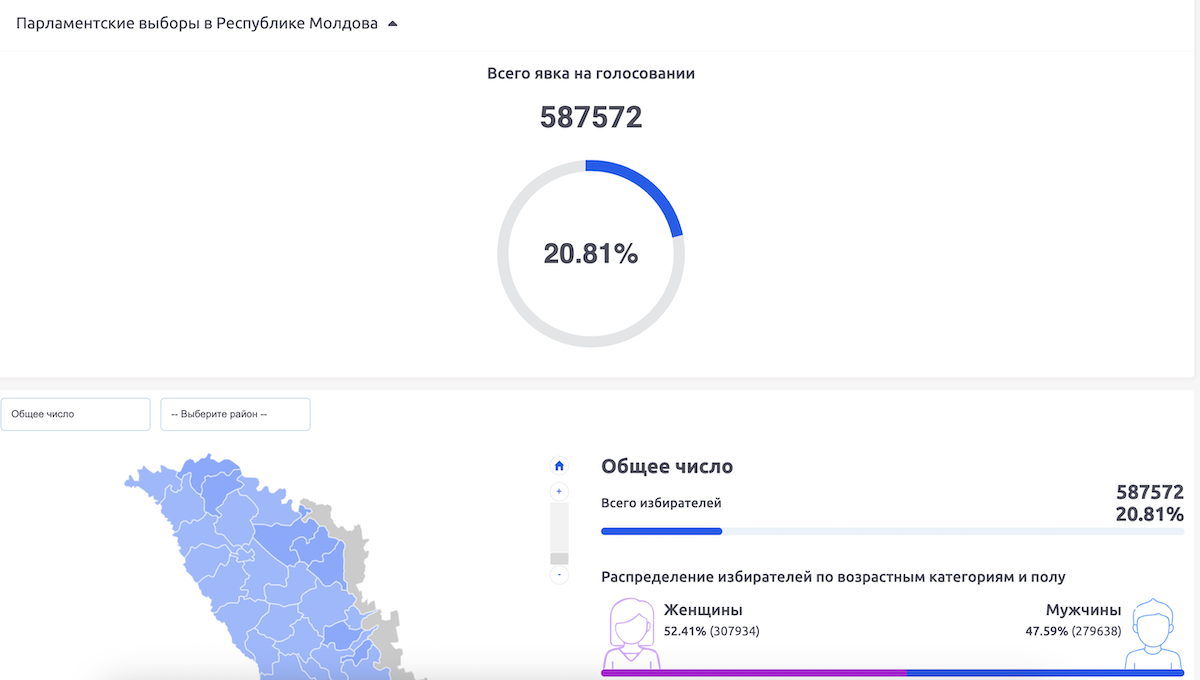Click the women voter avatar icon
The image size is (1200, 680).
(630, 634)
